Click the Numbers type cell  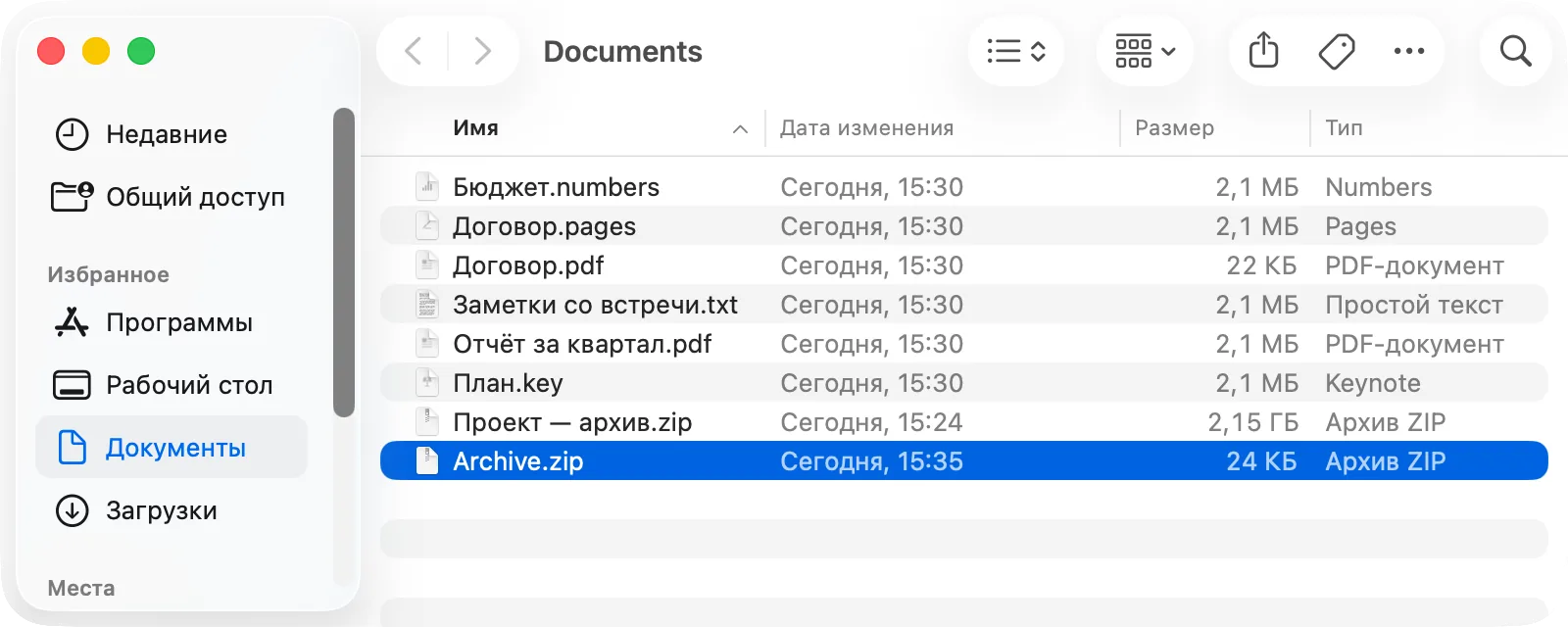1378,187
